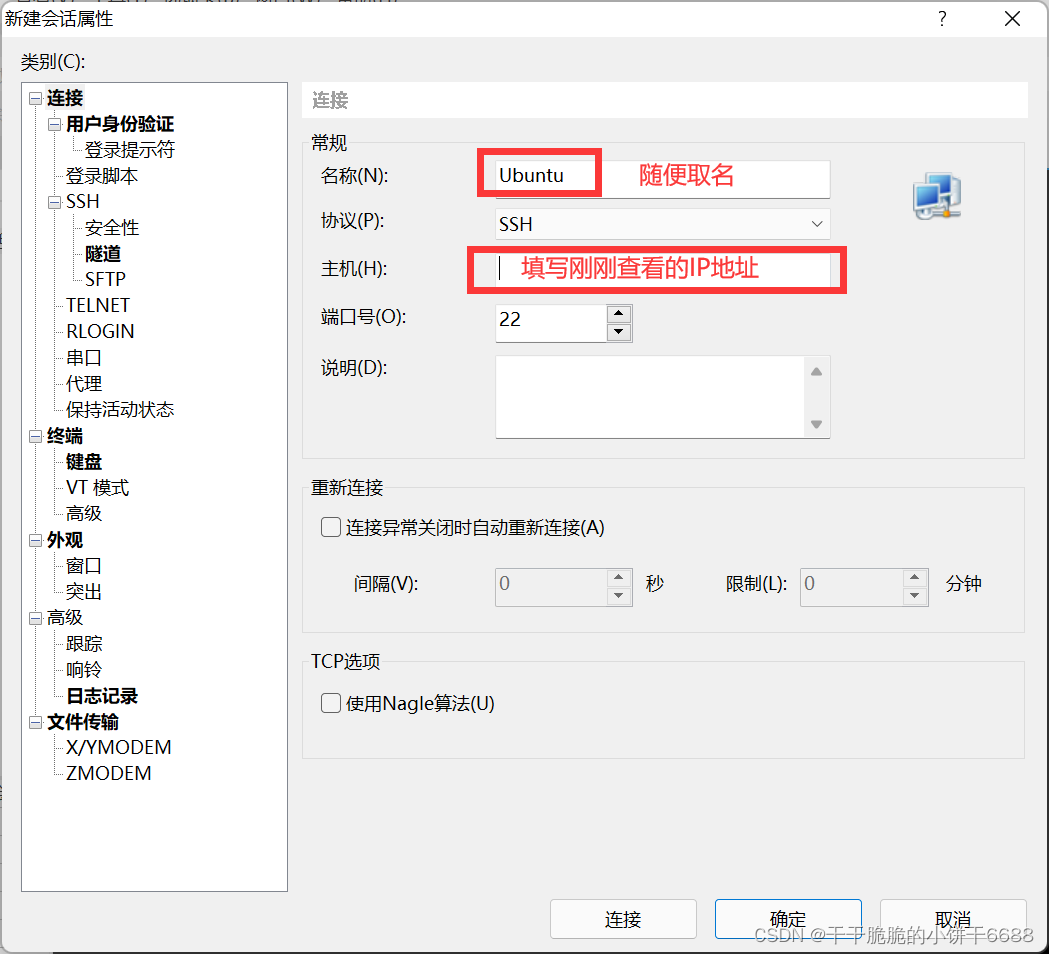The image size is (1049, 954).
Task: Select 高级 under 终端
Action: point(84,514)
